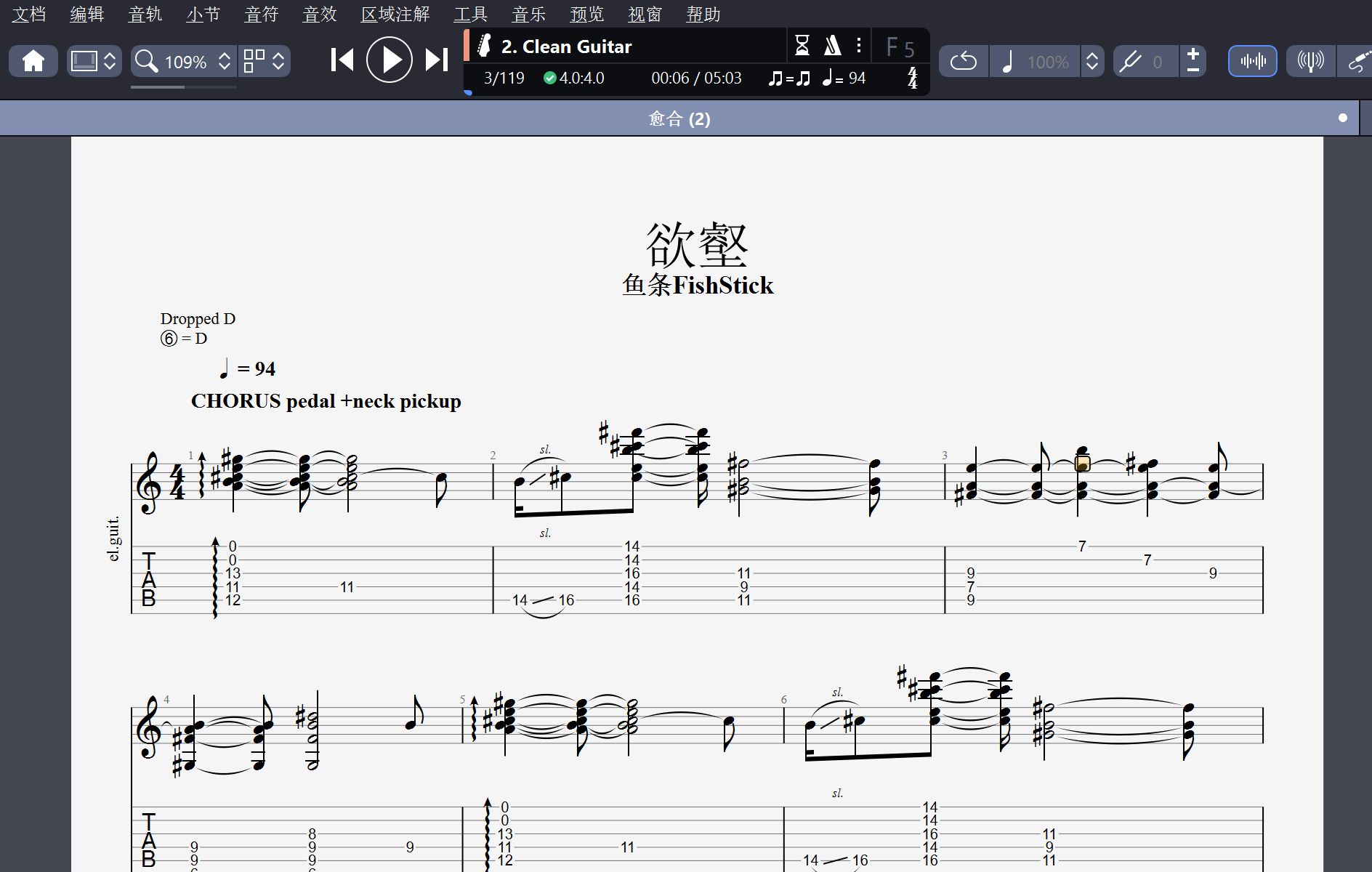Open the three-dot options menu
Screen dimensions: 1372x872
(x=859, y=46)
